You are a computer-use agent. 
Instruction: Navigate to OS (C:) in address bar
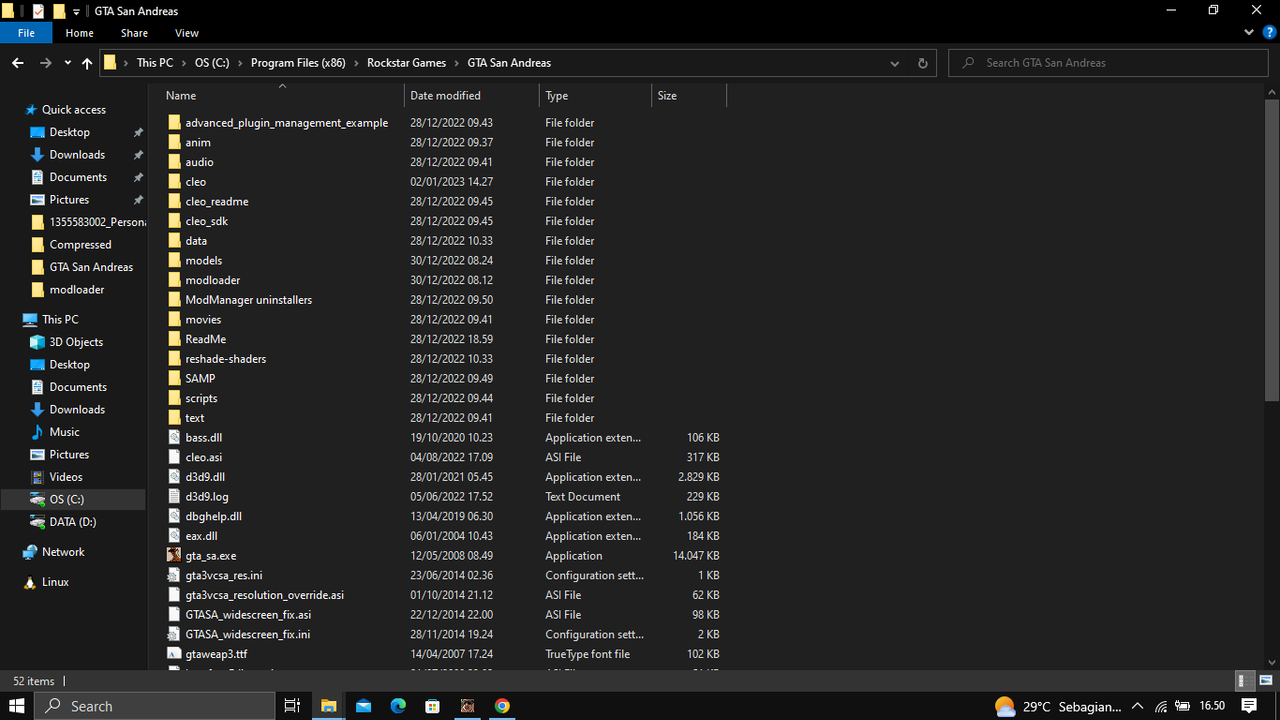point(212,63)
